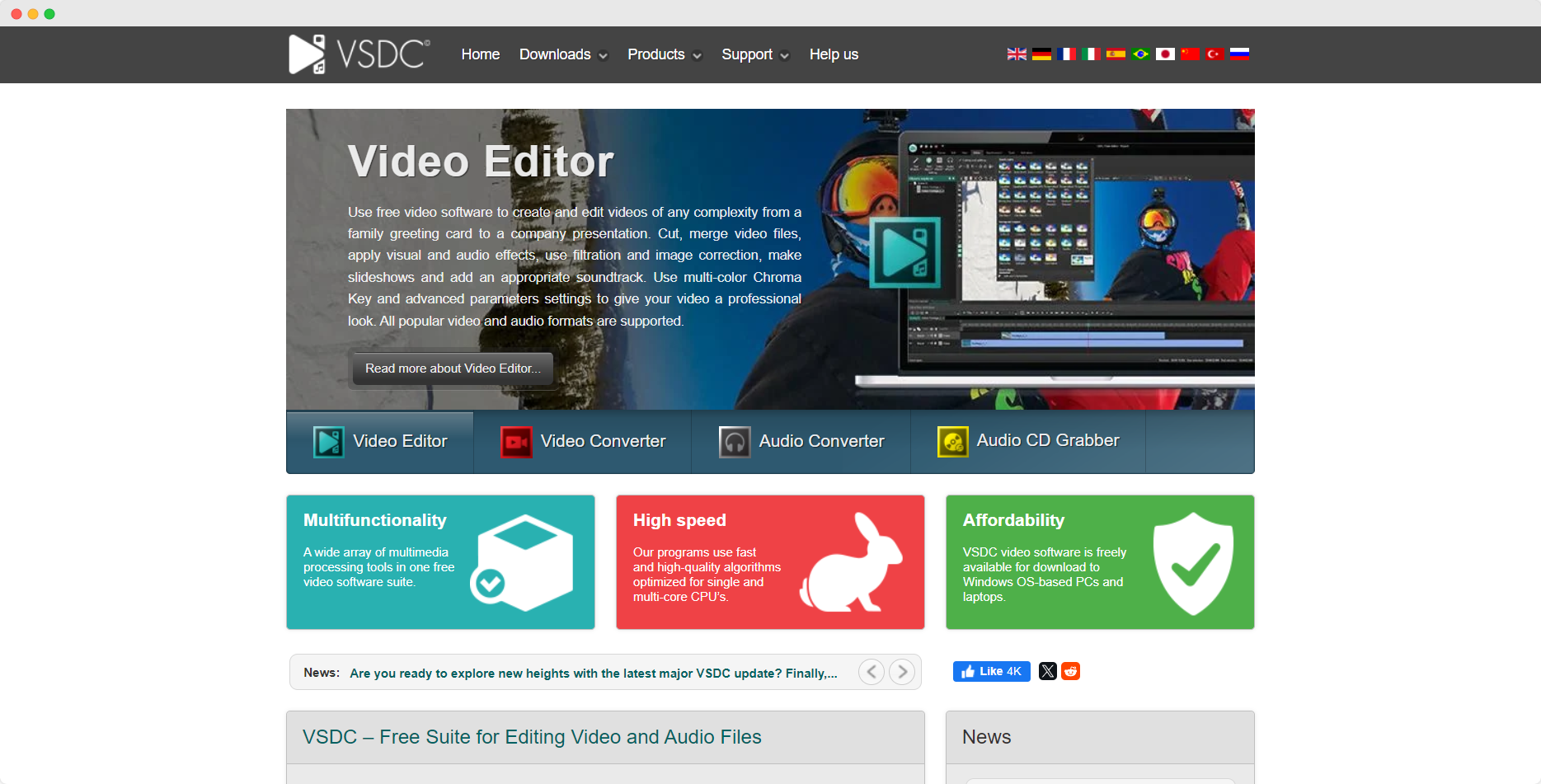Choose the Japanese flag language option
Image resolution: width=1541 pixels, height=784 pixels.
[x=1165, y=54]
